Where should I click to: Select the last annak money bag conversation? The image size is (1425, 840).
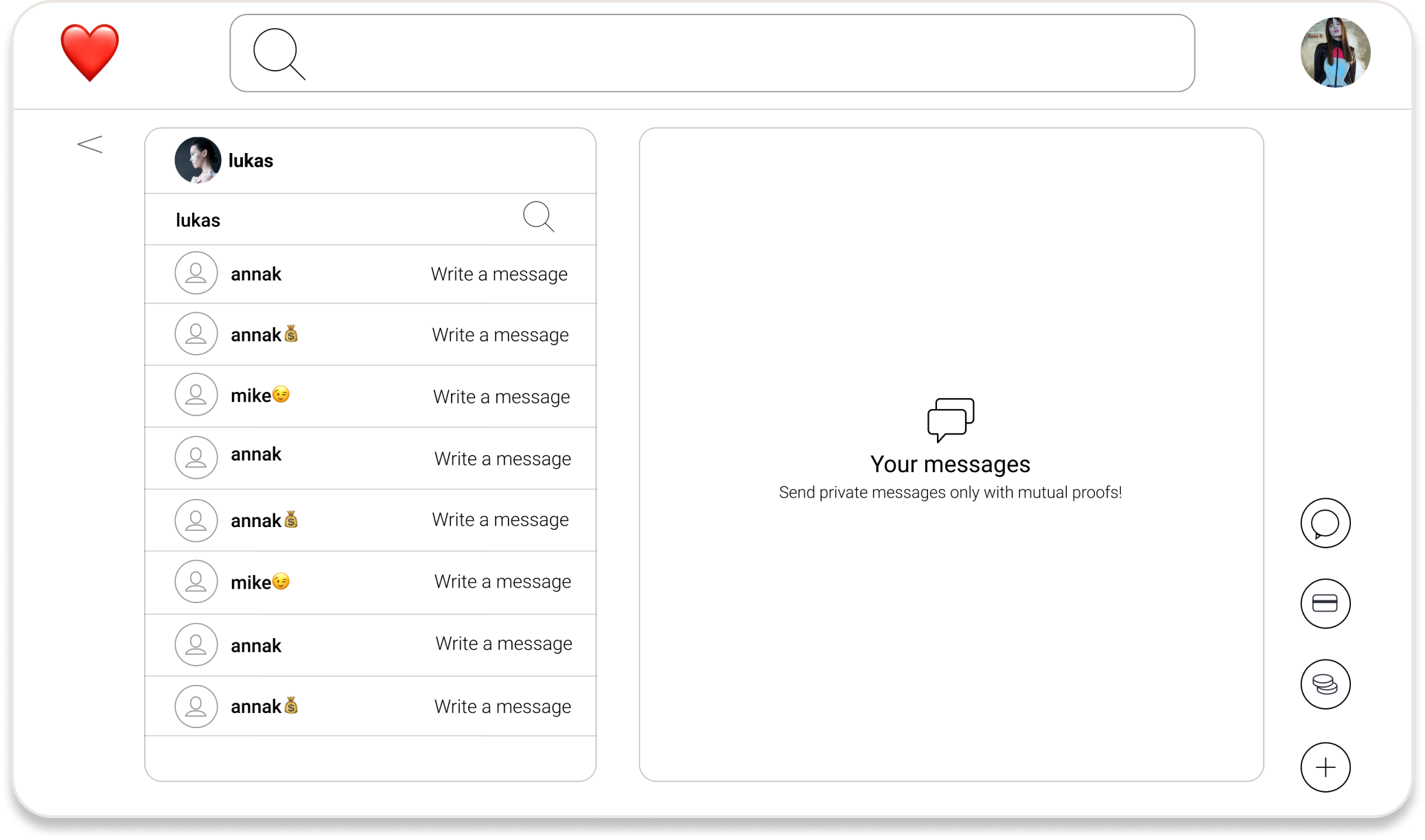tap(264, 706)
